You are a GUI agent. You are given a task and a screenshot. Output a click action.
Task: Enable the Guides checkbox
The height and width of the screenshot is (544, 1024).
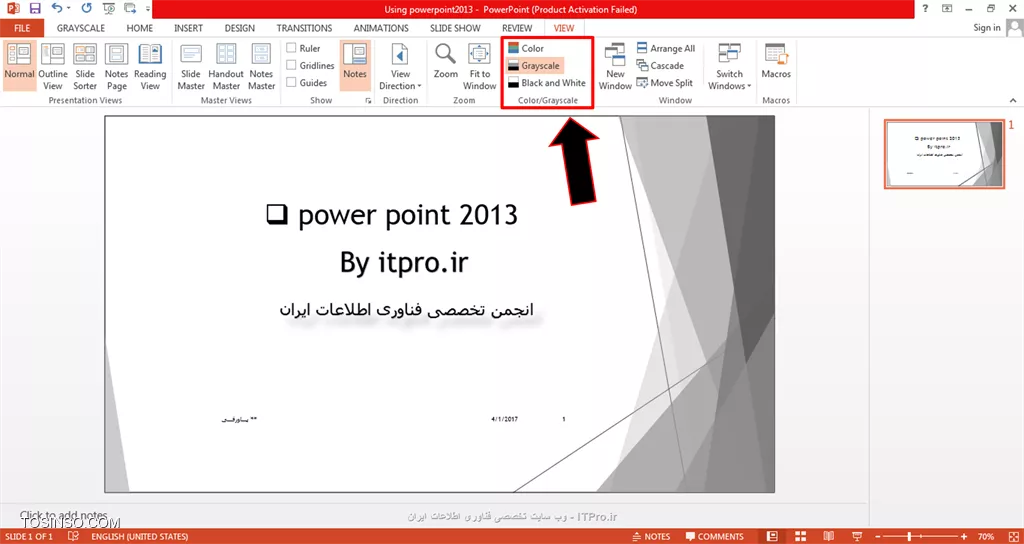292,82
